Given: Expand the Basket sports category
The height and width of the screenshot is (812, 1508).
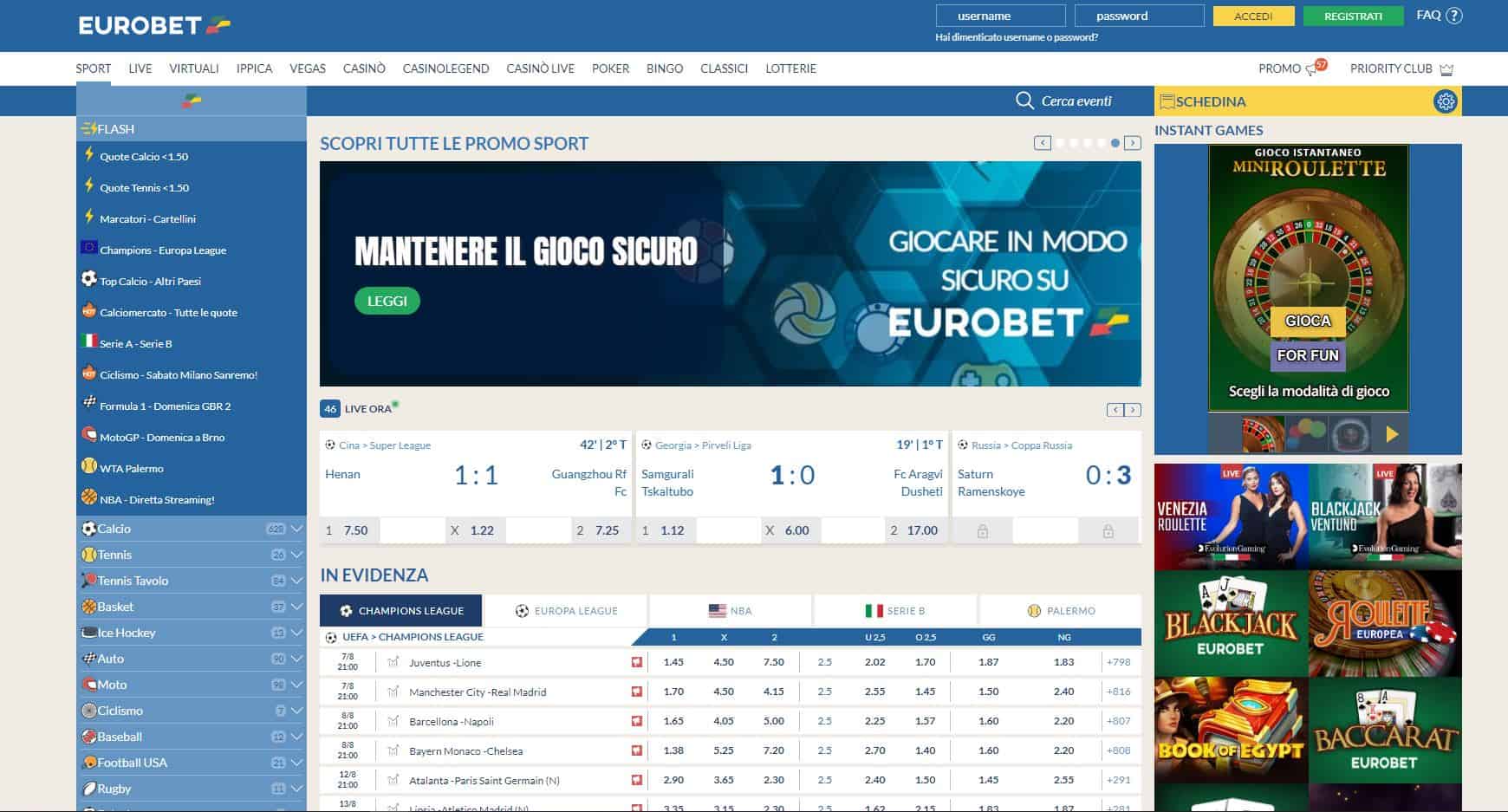Looking at the screenshot, I should tap(296, 607).
